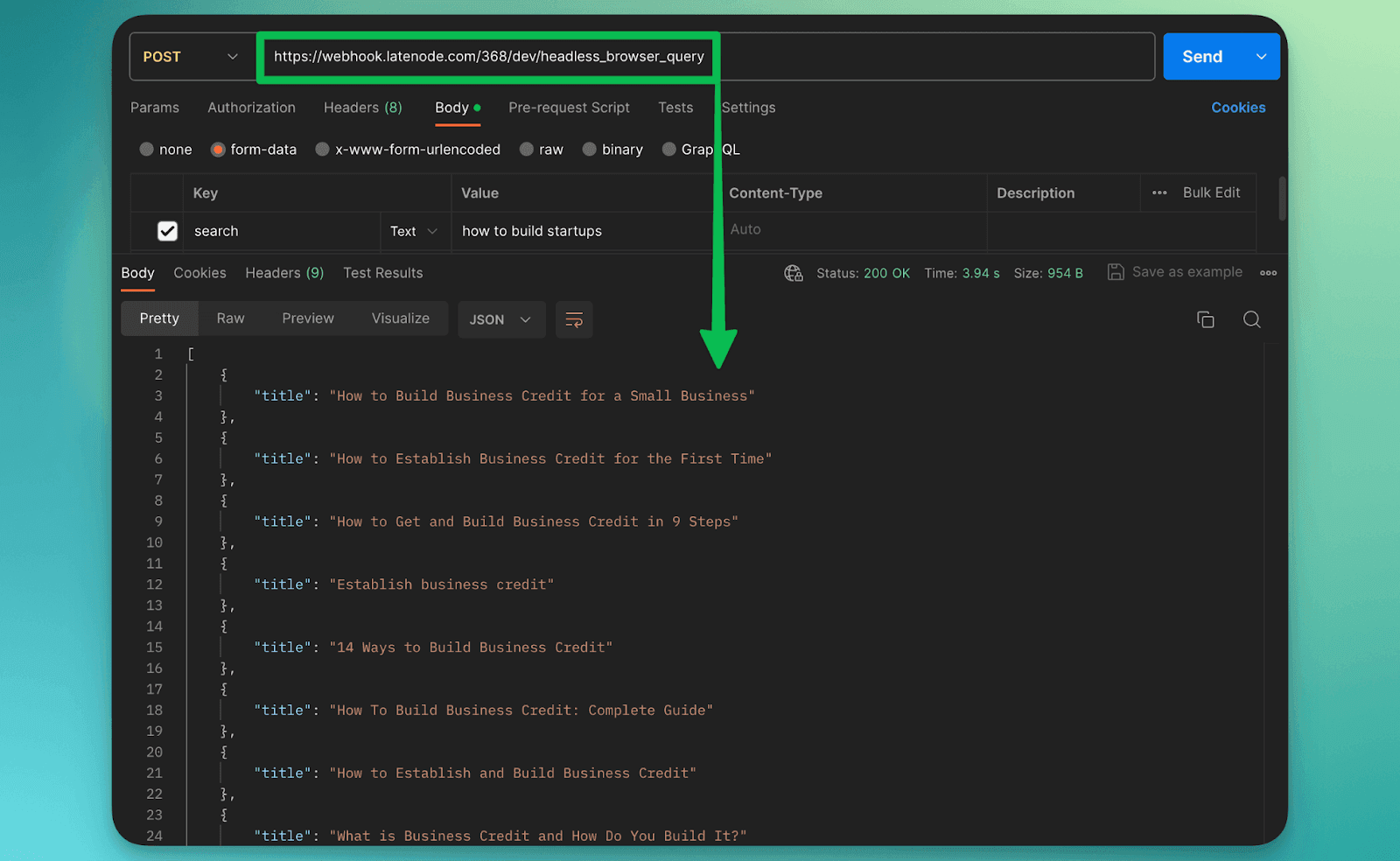Click the Save as example disk icon
Screen dimensions: 1400x861
tap(1116, 272)
